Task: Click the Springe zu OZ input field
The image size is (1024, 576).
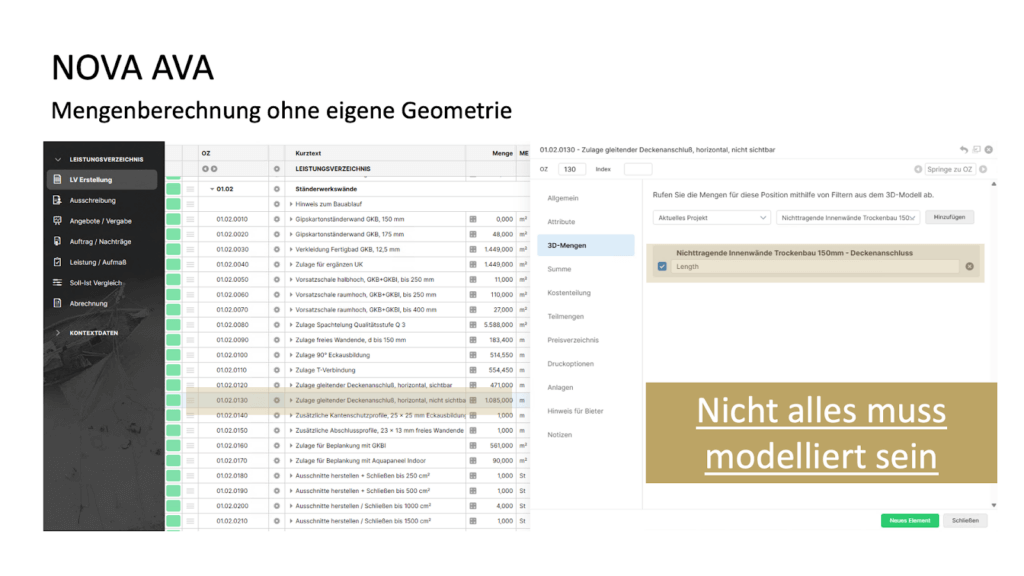Action: [948, 169]
